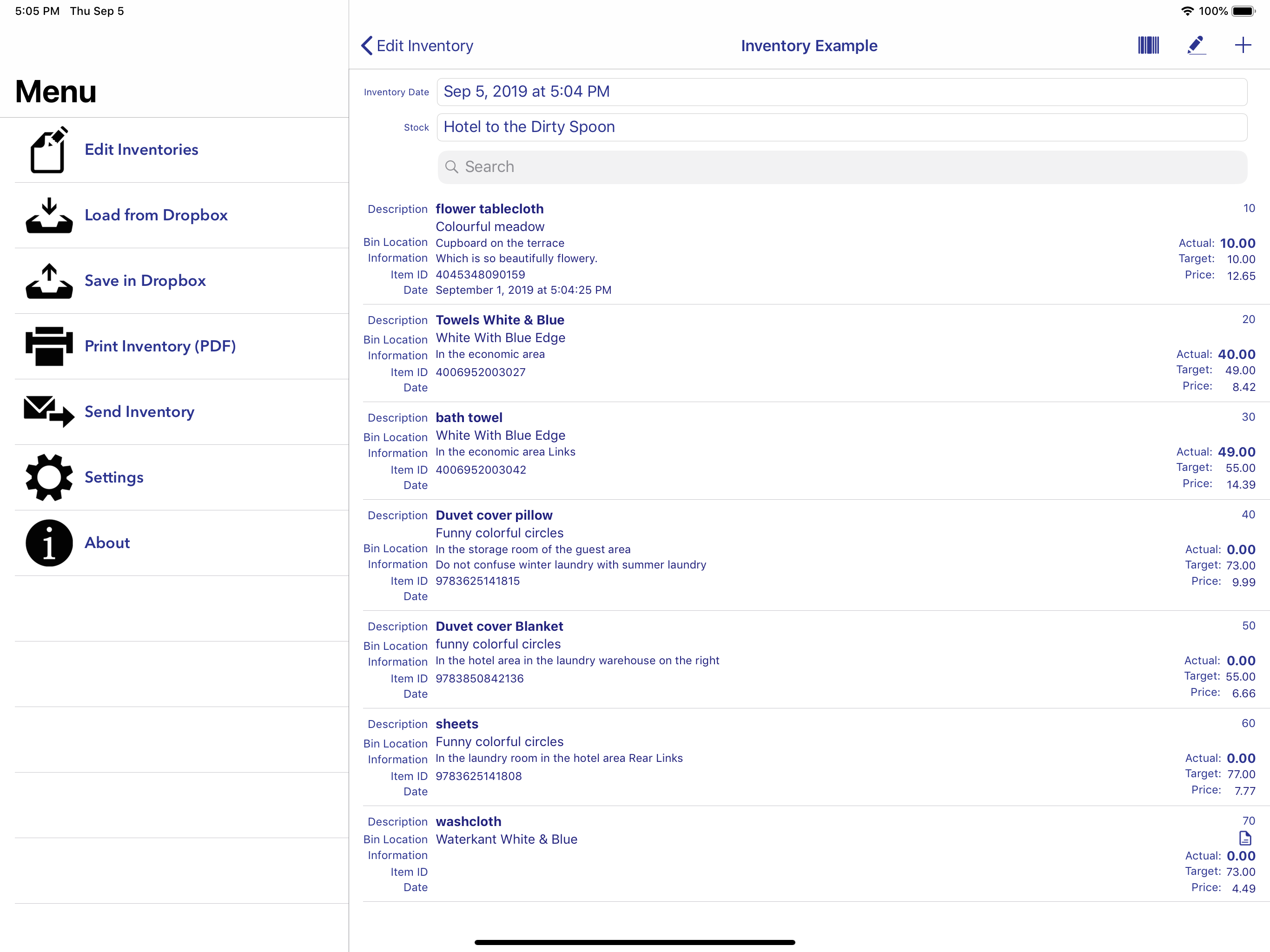1270x952 pixels.
Task: Click the Settings gear icon
Action: pyautogui.click(x=49, y=477)
